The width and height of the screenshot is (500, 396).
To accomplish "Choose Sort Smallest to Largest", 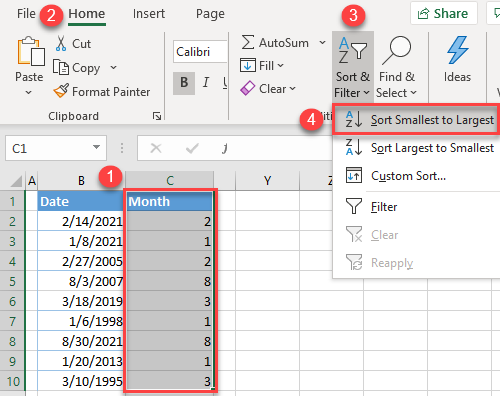I will 416,120.
